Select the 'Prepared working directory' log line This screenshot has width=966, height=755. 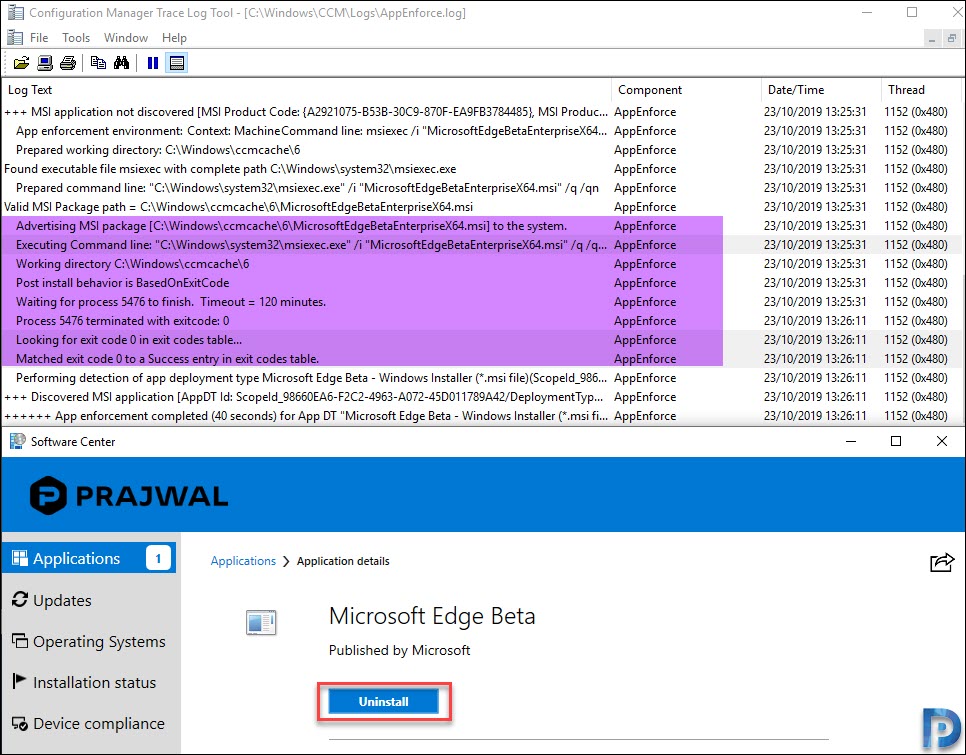[x=482, y=150]
